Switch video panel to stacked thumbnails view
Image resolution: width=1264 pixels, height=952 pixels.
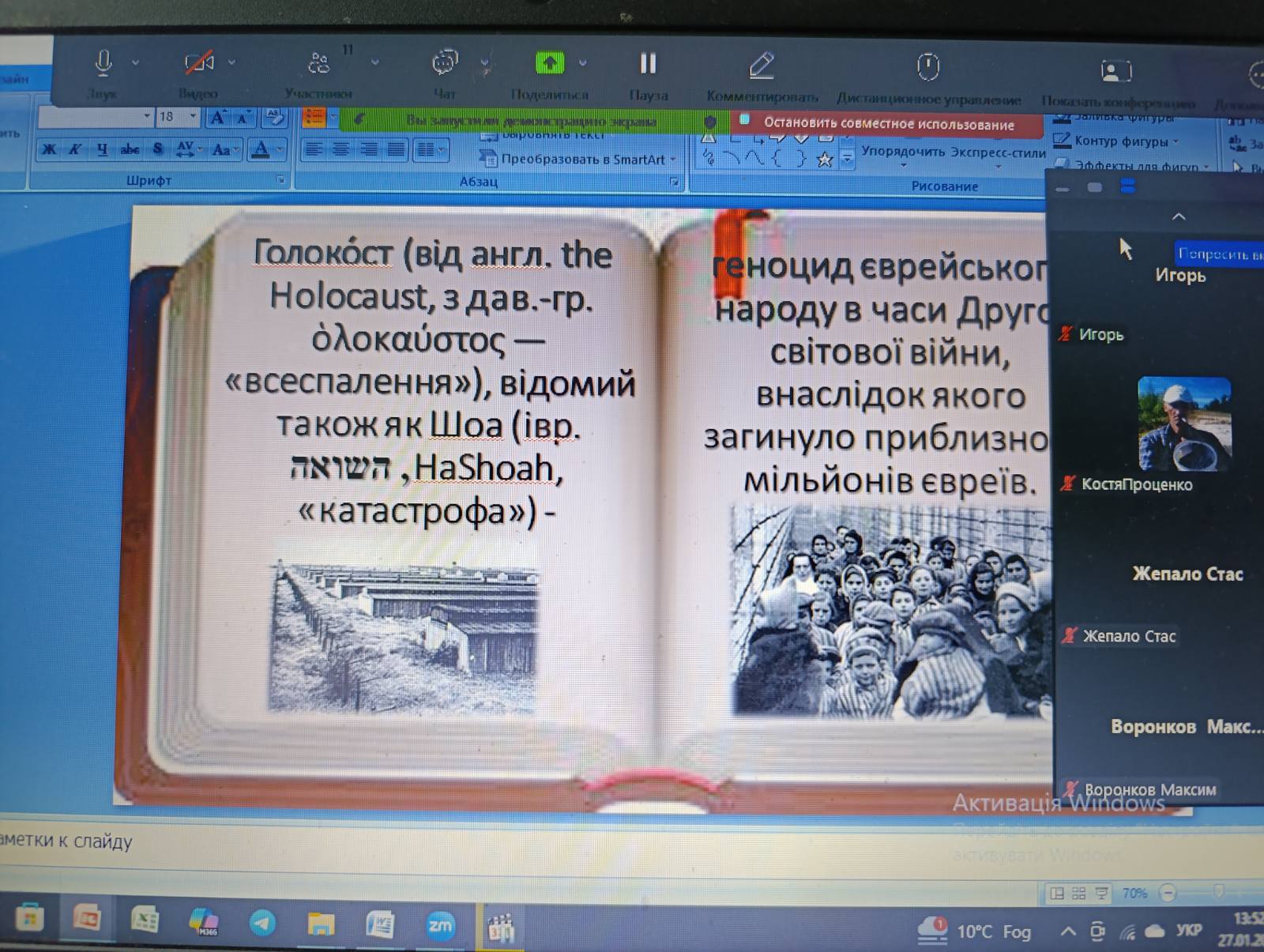(x=1128, y=186)
